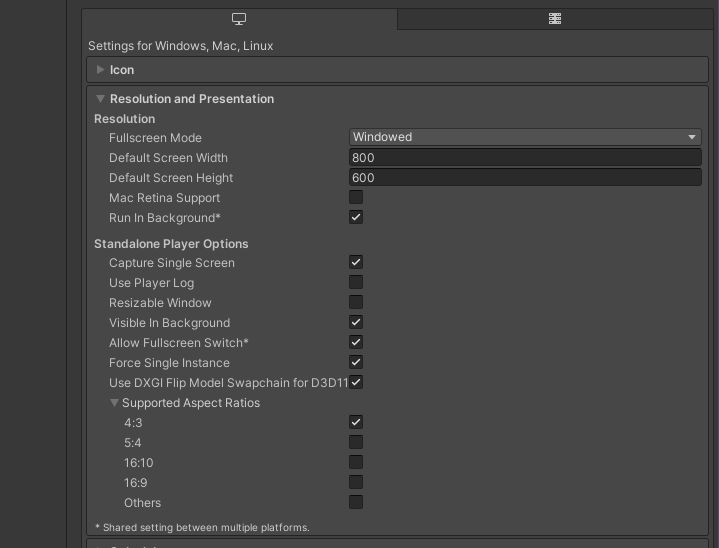The image size is (719, 548).
Task: Enable Use Player Log checkbox
Action: [356, 282]
